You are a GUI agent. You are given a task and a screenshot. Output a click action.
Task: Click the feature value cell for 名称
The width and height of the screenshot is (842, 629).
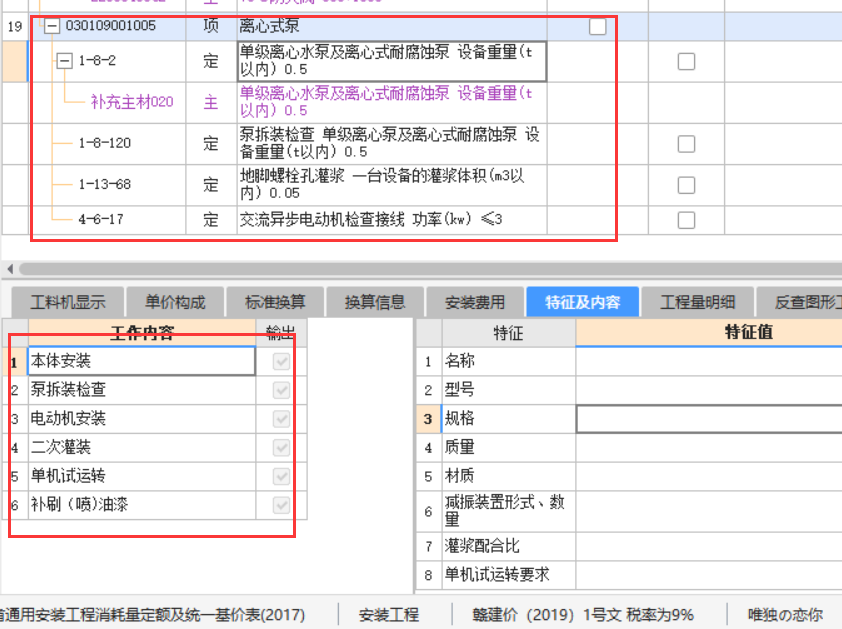point(709,362)
